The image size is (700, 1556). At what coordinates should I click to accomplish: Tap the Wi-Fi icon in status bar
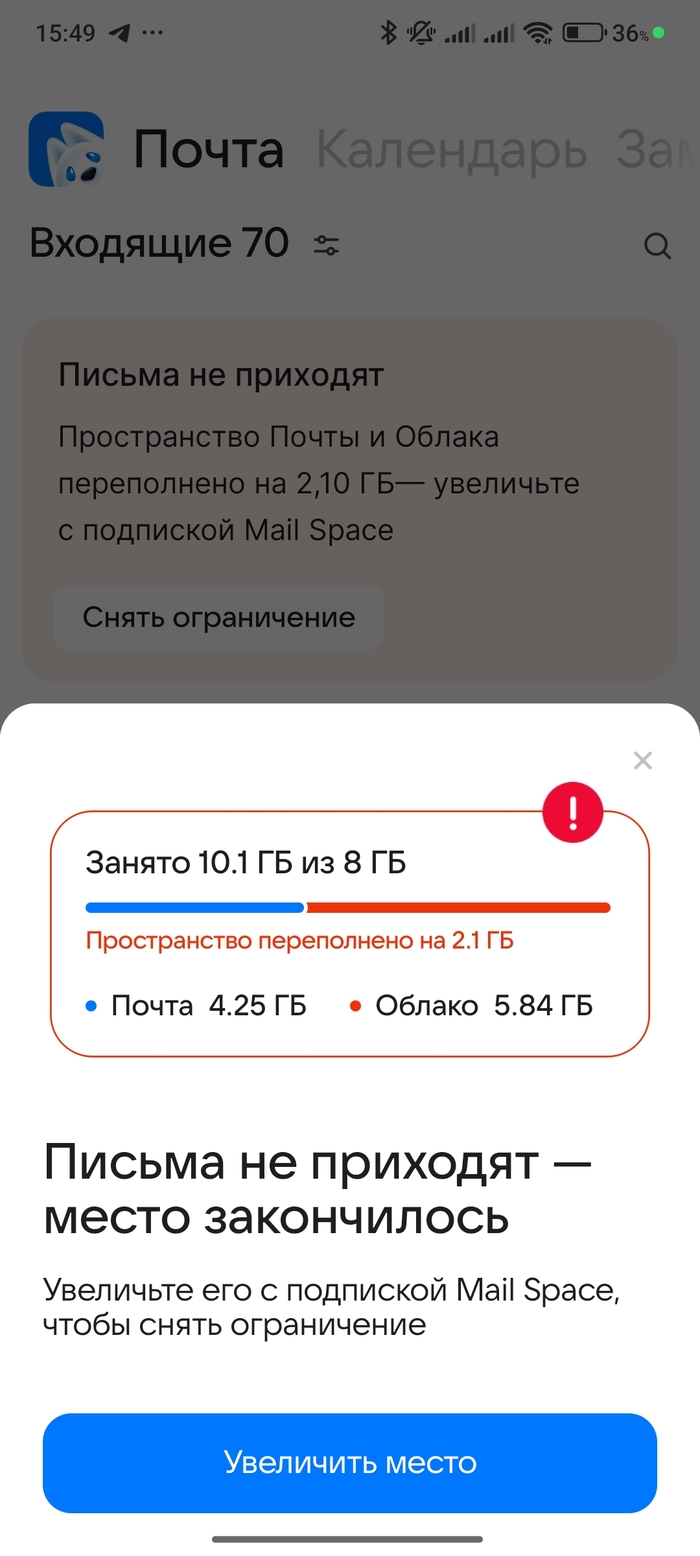(536, 31)
